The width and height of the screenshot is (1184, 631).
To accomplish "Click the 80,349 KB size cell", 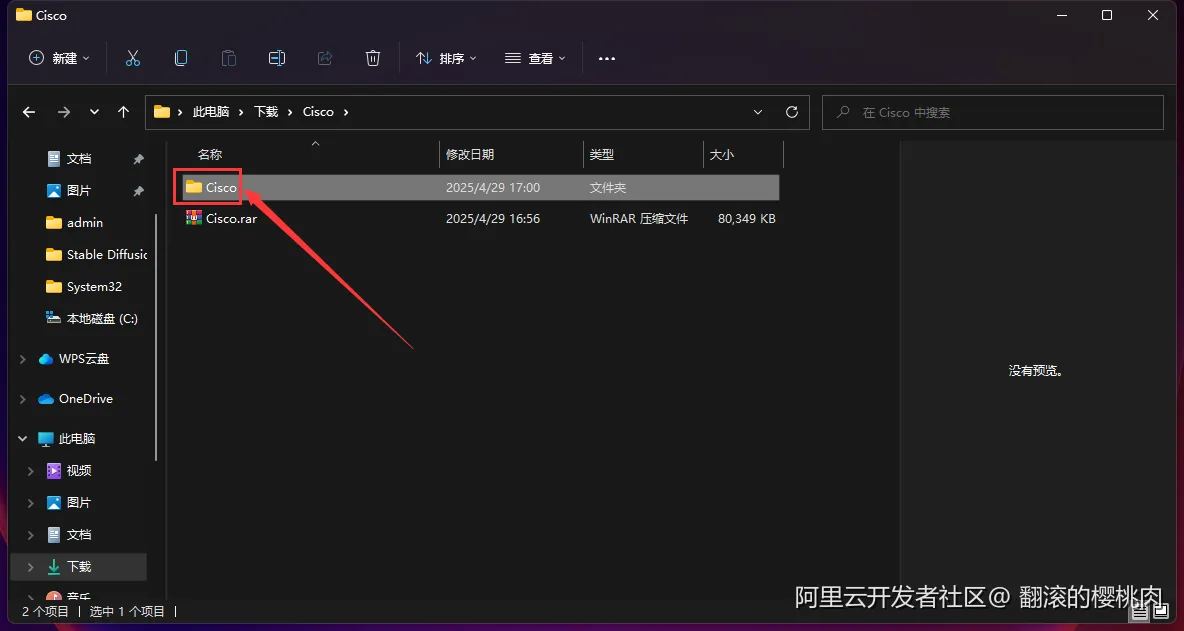I will 747,219.
